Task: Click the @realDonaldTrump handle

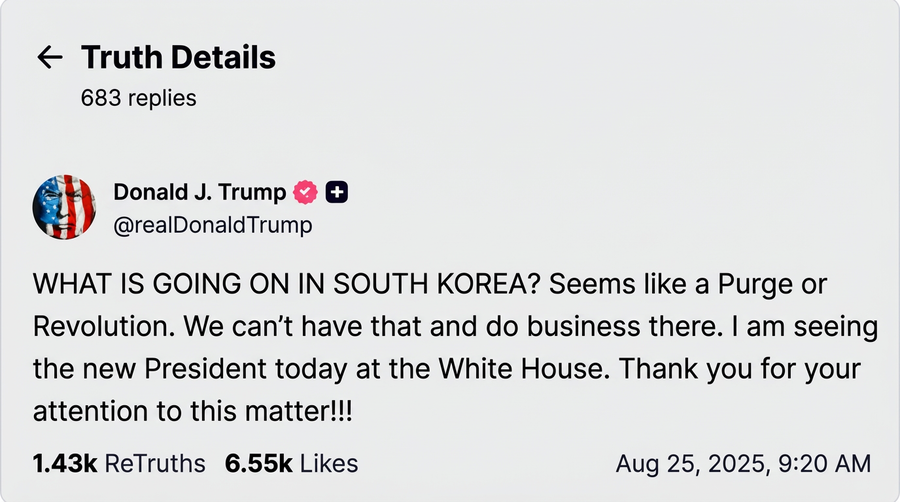Action: (212, 225)
